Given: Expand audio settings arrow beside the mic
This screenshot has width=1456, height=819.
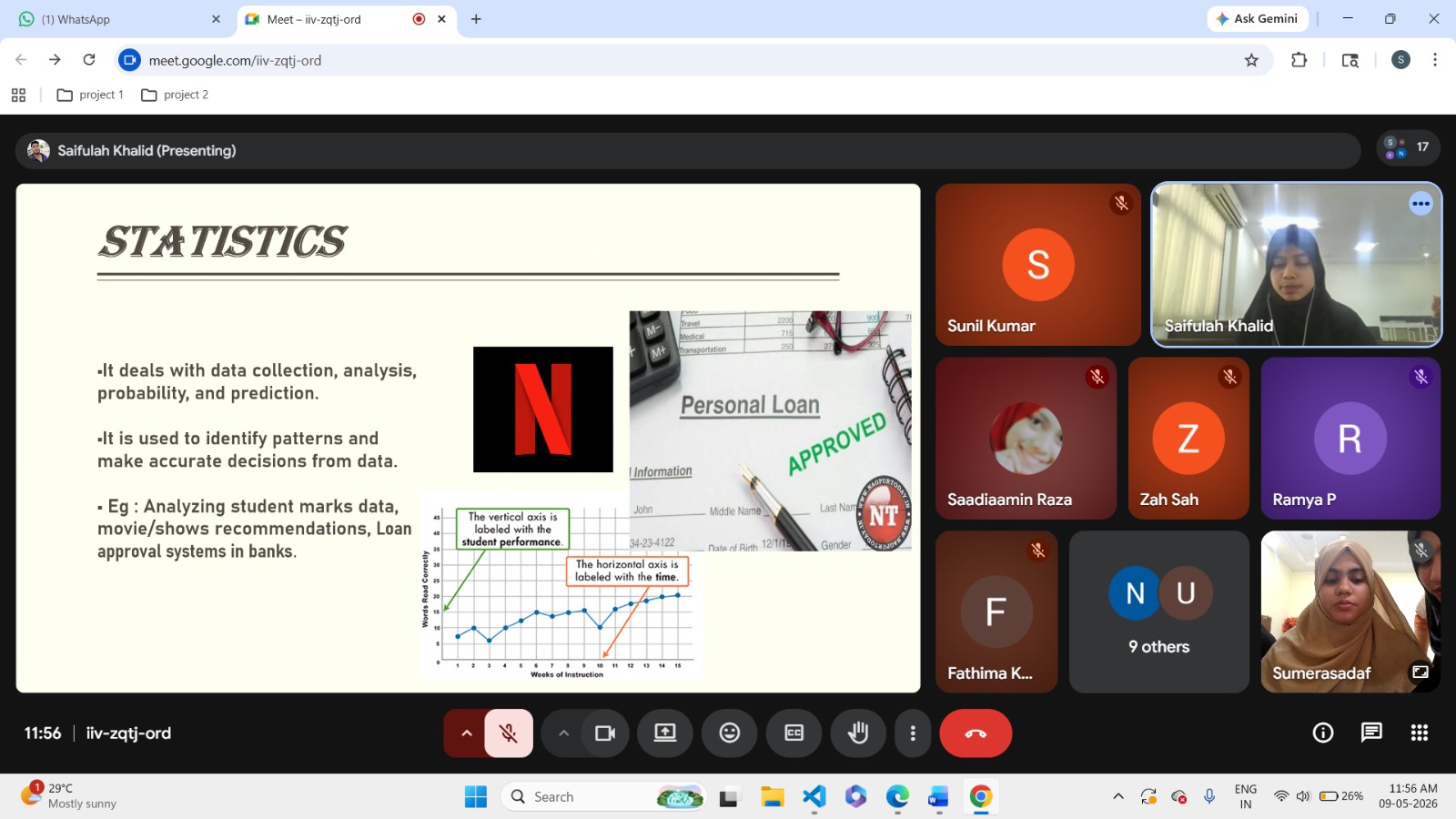Looking at the screenshot, I should tap(466, 733).
